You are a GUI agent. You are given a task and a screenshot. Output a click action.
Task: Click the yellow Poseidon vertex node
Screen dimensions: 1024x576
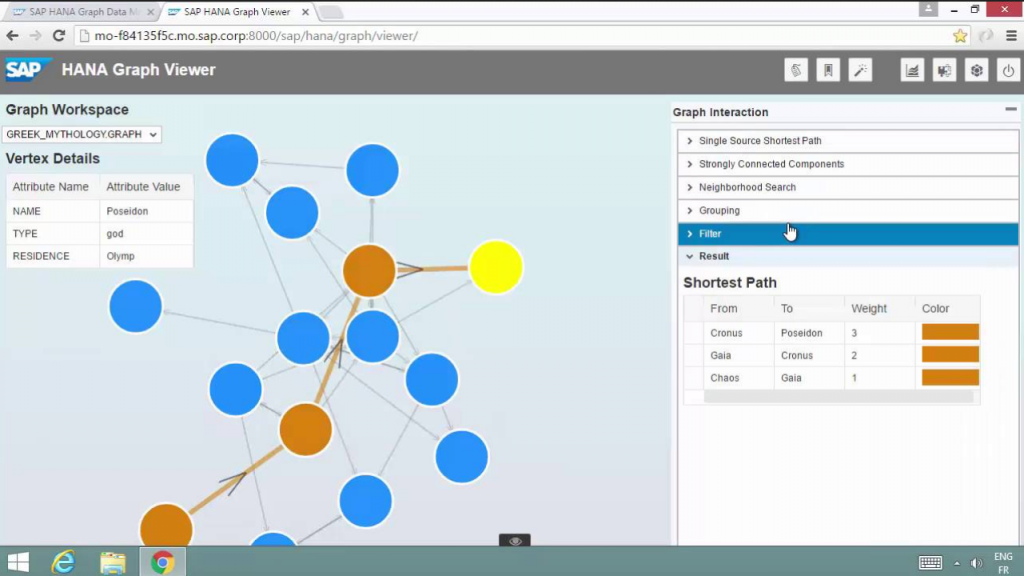(x=496, y=267)
